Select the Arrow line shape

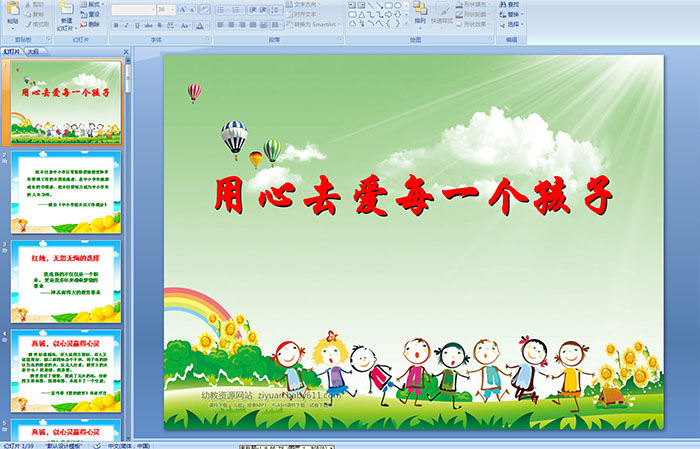pyautogui.click(x=379, y=5)
